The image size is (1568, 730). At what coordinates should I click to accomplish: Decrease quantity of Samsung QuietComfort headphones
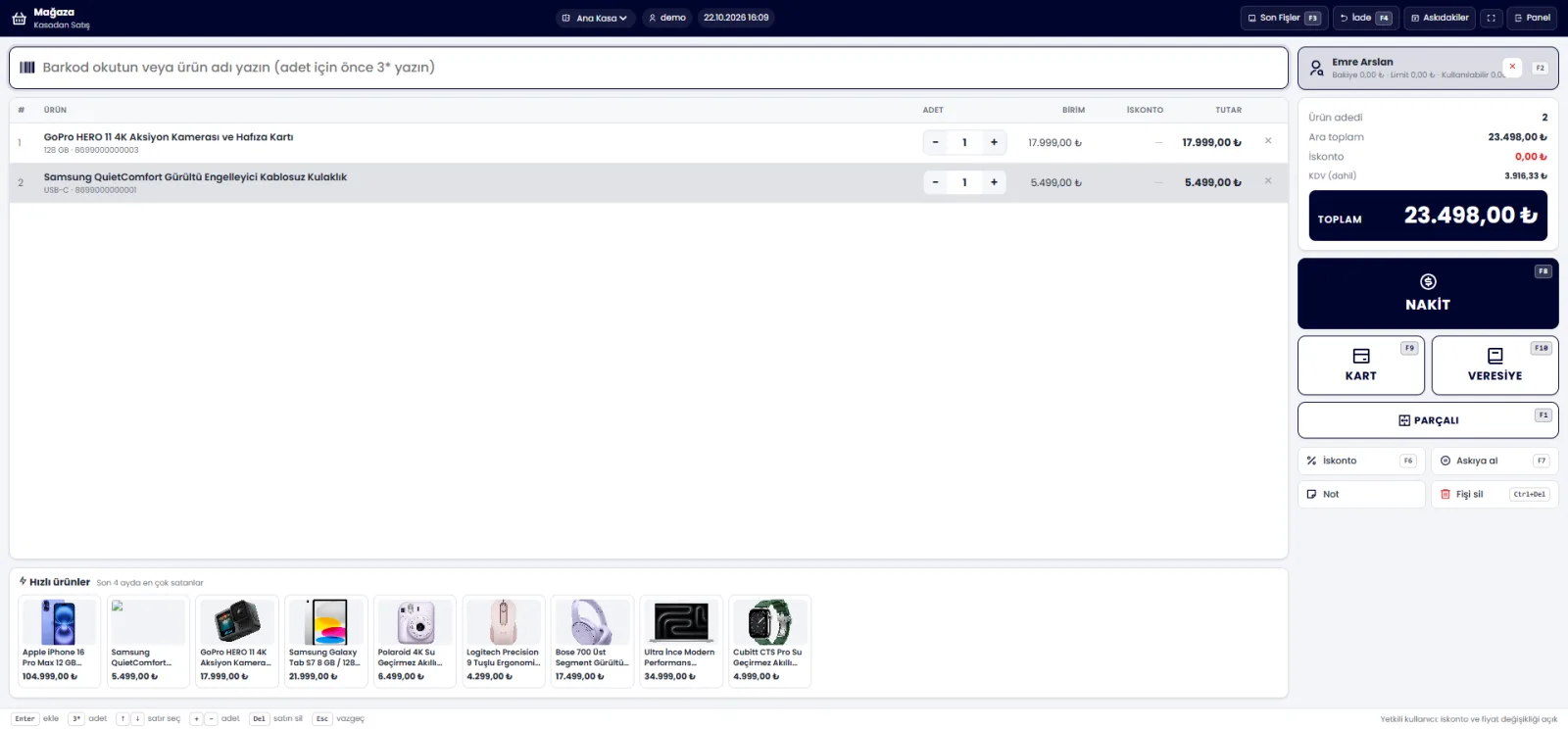coord(936,182)
